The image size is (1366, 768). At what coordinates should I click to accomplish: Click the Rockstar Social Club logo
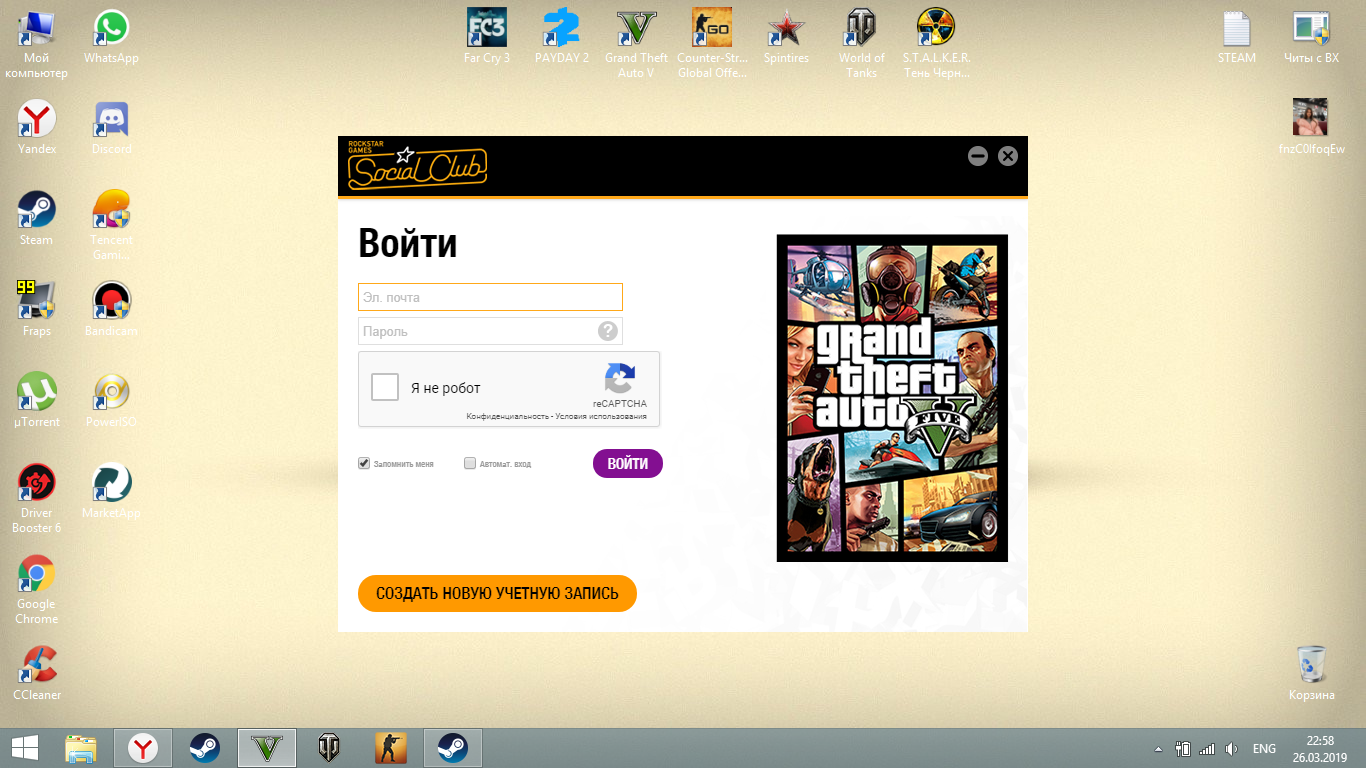click(x=417, y=165)
